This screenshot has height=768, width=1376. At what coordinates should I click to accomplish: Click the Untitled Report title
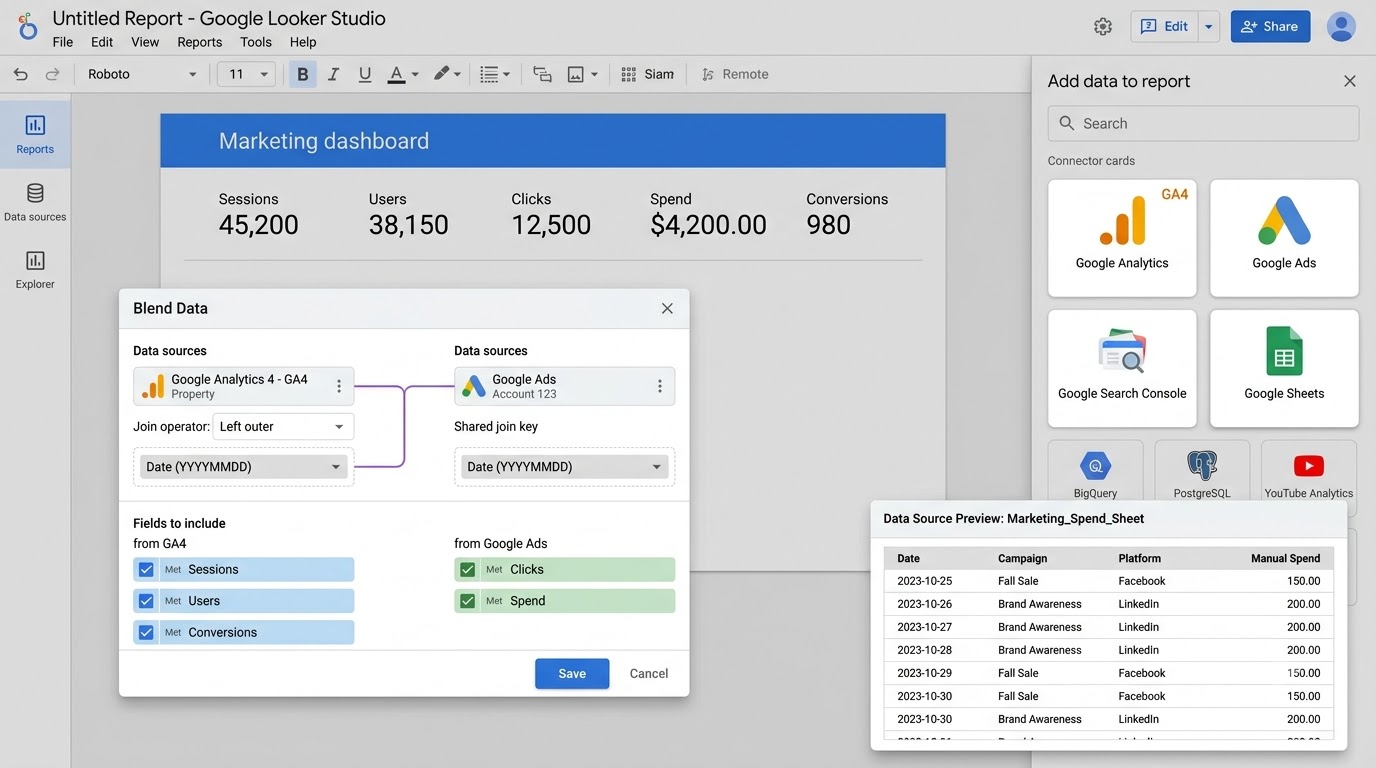(219, 18)
